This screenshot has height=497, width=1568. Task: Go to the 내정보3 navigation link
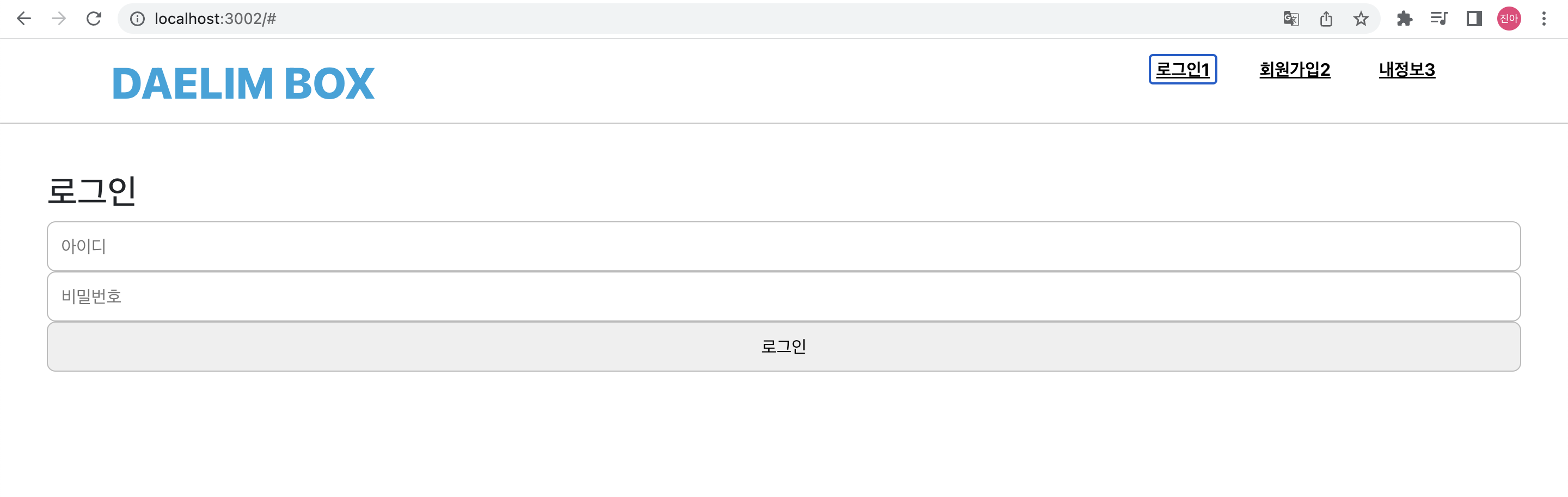[1407, 69]
